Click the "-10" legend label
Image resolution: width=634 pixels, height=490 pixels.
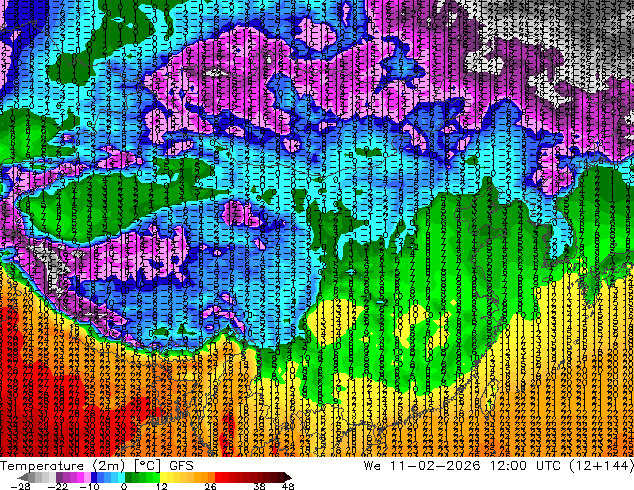tap(90, 486)
